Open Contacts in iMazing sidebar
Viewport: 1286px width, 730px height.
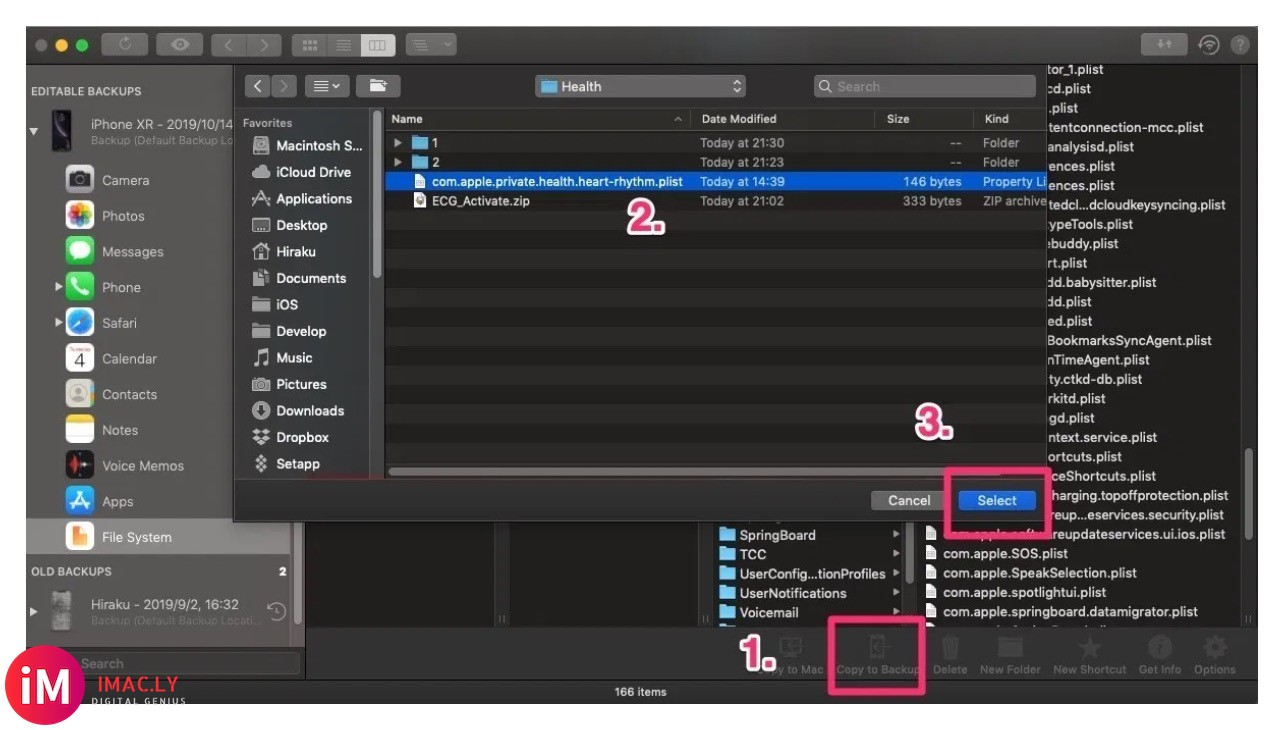coord(129,394)
